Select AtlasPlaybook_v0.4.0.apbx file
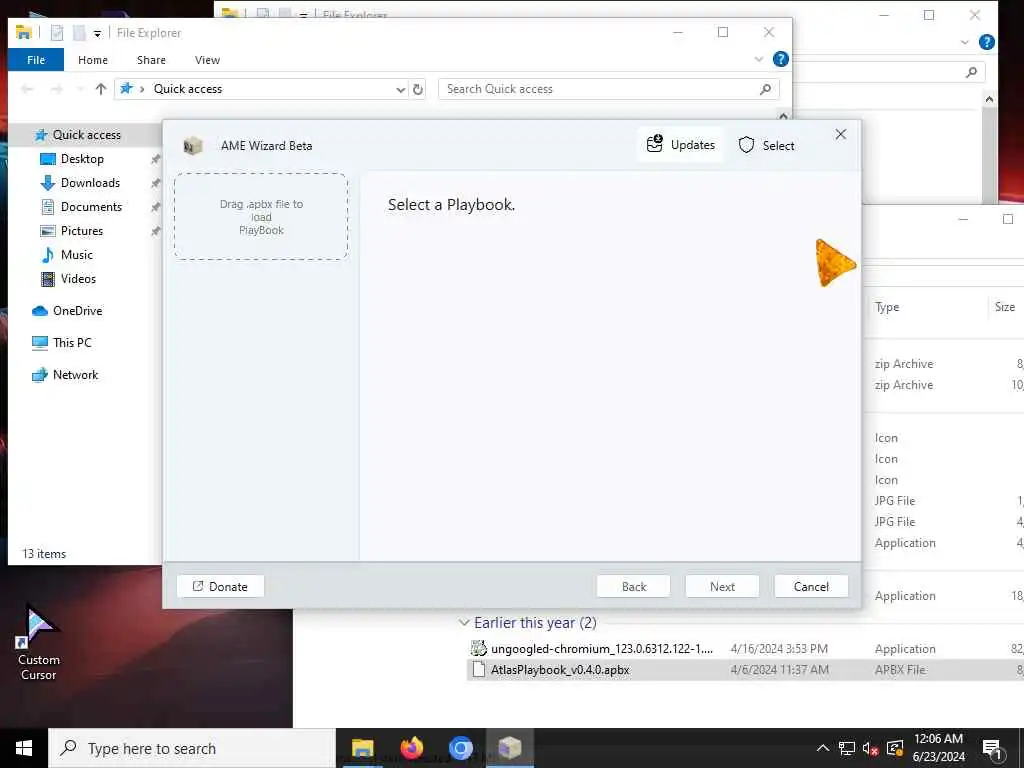Viewport: 1024px width, 768px height. coord(560,669)
